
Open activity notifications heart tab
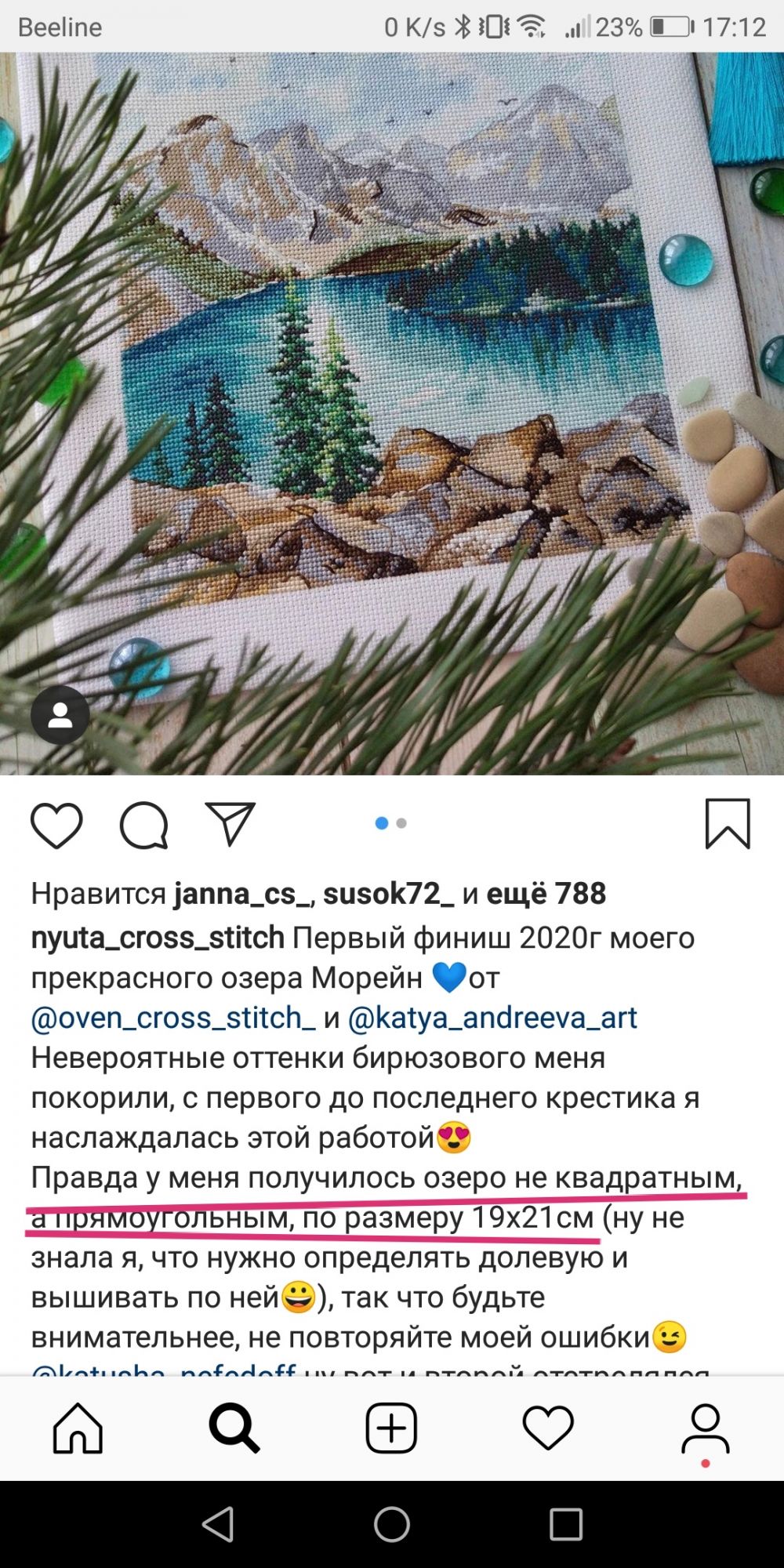tap(548, 1427)
